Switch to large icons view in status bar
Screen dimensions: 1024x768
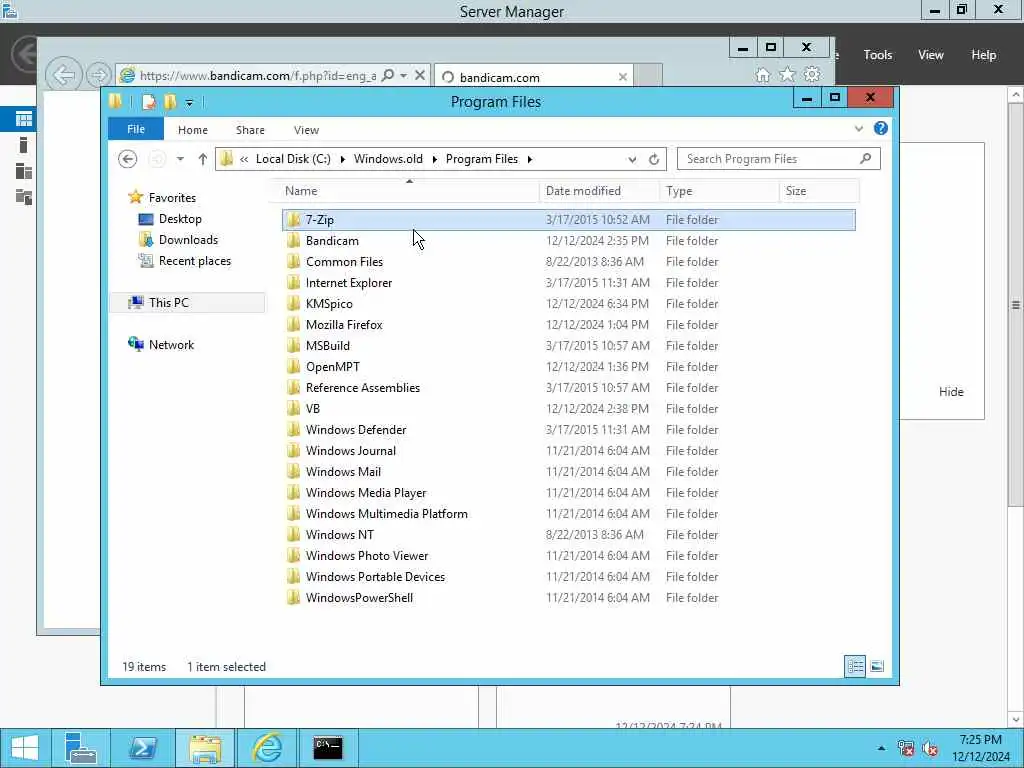click(877, 666)
